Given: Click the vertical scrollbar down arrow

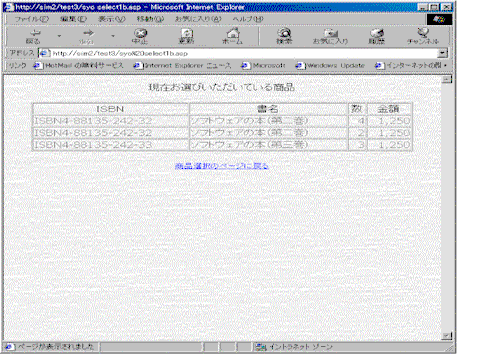Looking at the screenshot, I should click(x=446, y=335).
